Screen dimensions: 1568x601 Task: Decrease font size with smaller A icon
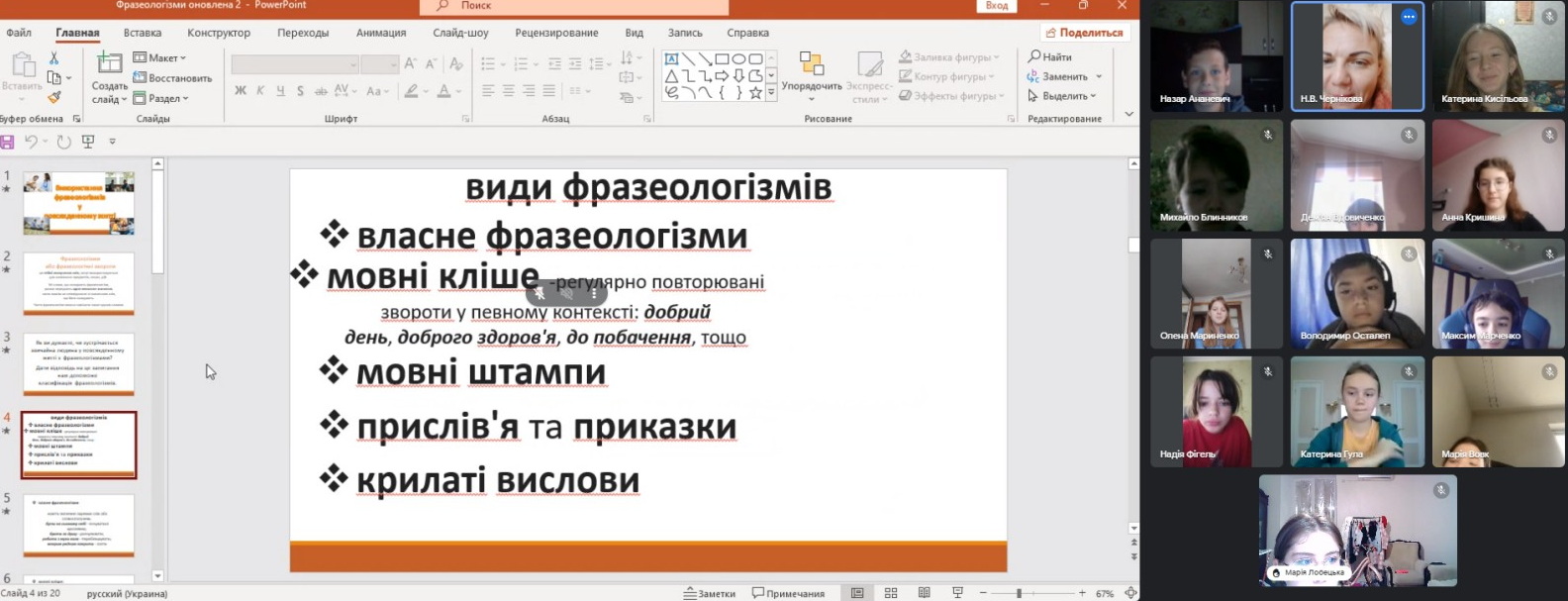tap(432, 64)
